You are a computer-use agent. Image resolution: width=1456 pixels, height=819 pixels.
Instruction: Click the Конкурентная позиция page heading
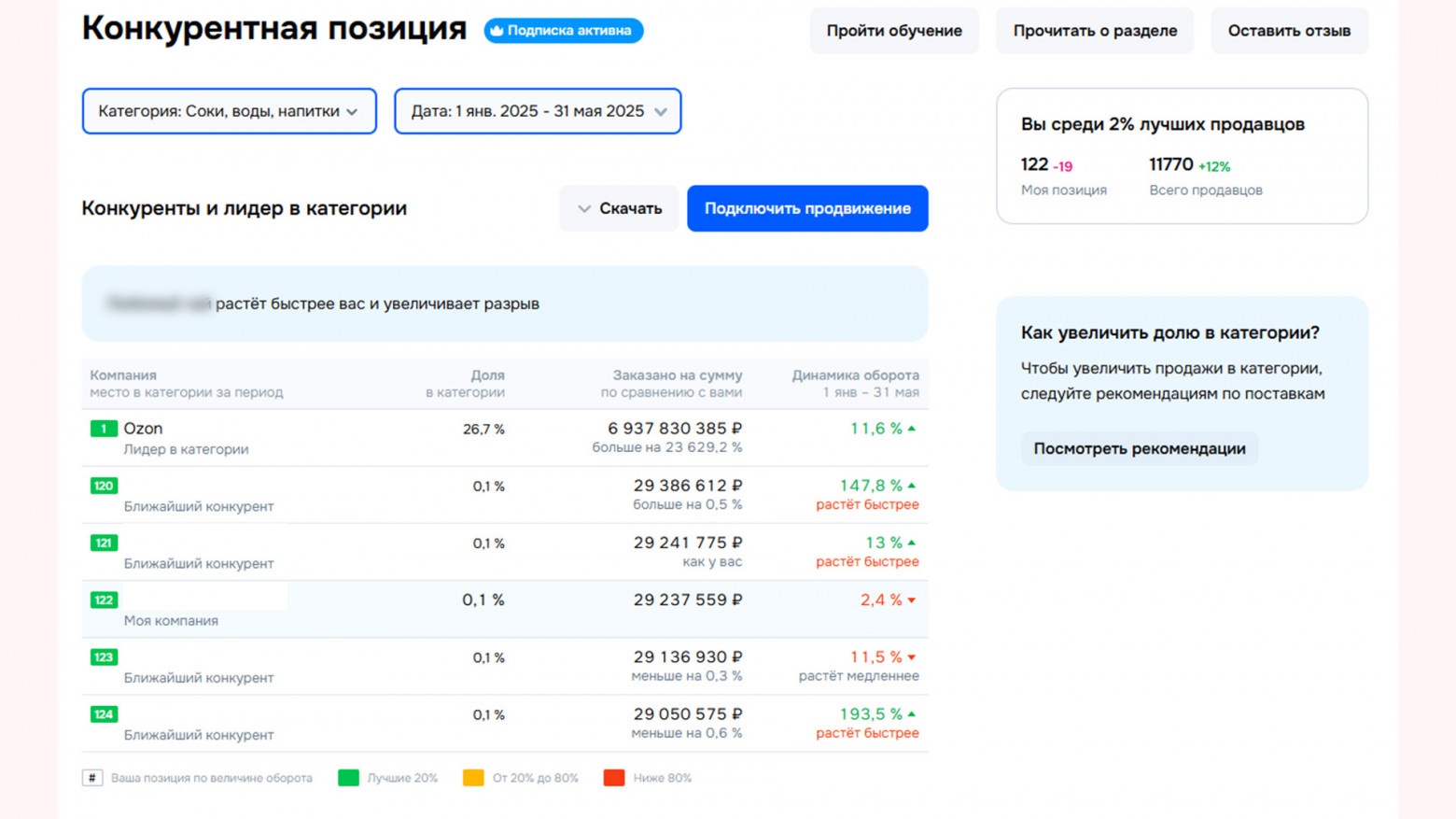[274, 29]
